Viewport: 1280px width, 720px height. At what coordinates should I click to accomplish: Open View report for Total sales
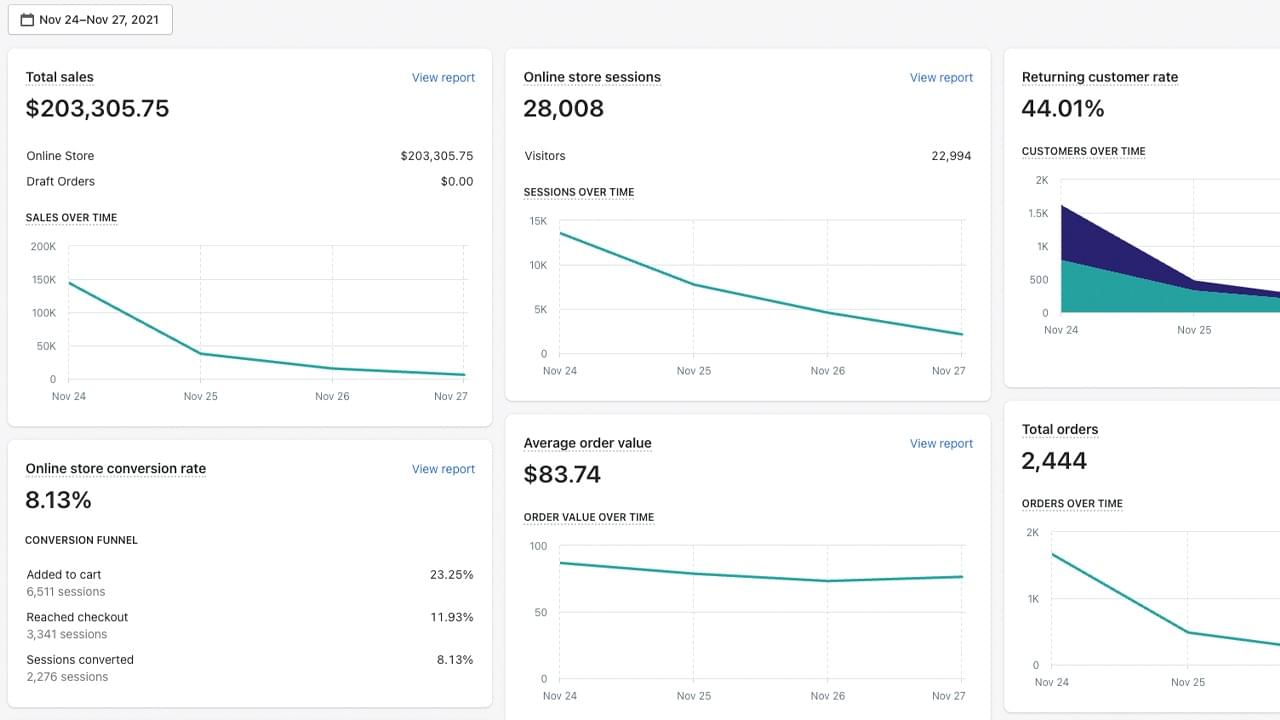click(x=443, y=78)
